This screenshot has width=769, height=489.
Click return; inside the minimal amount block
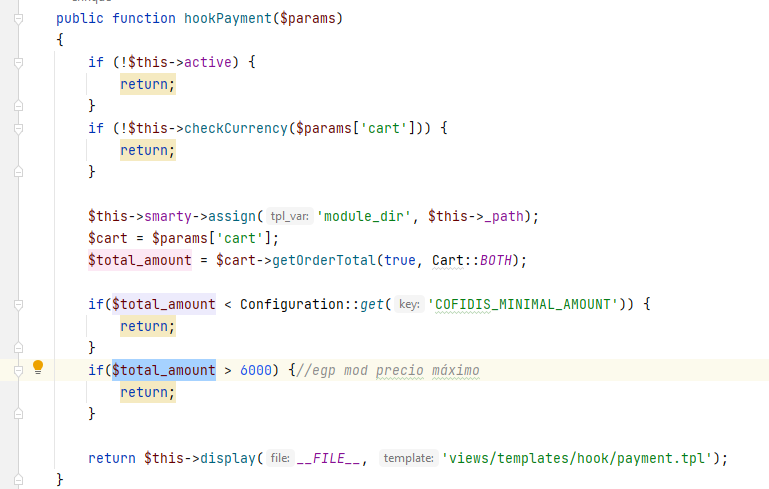[x=148, y=327]
